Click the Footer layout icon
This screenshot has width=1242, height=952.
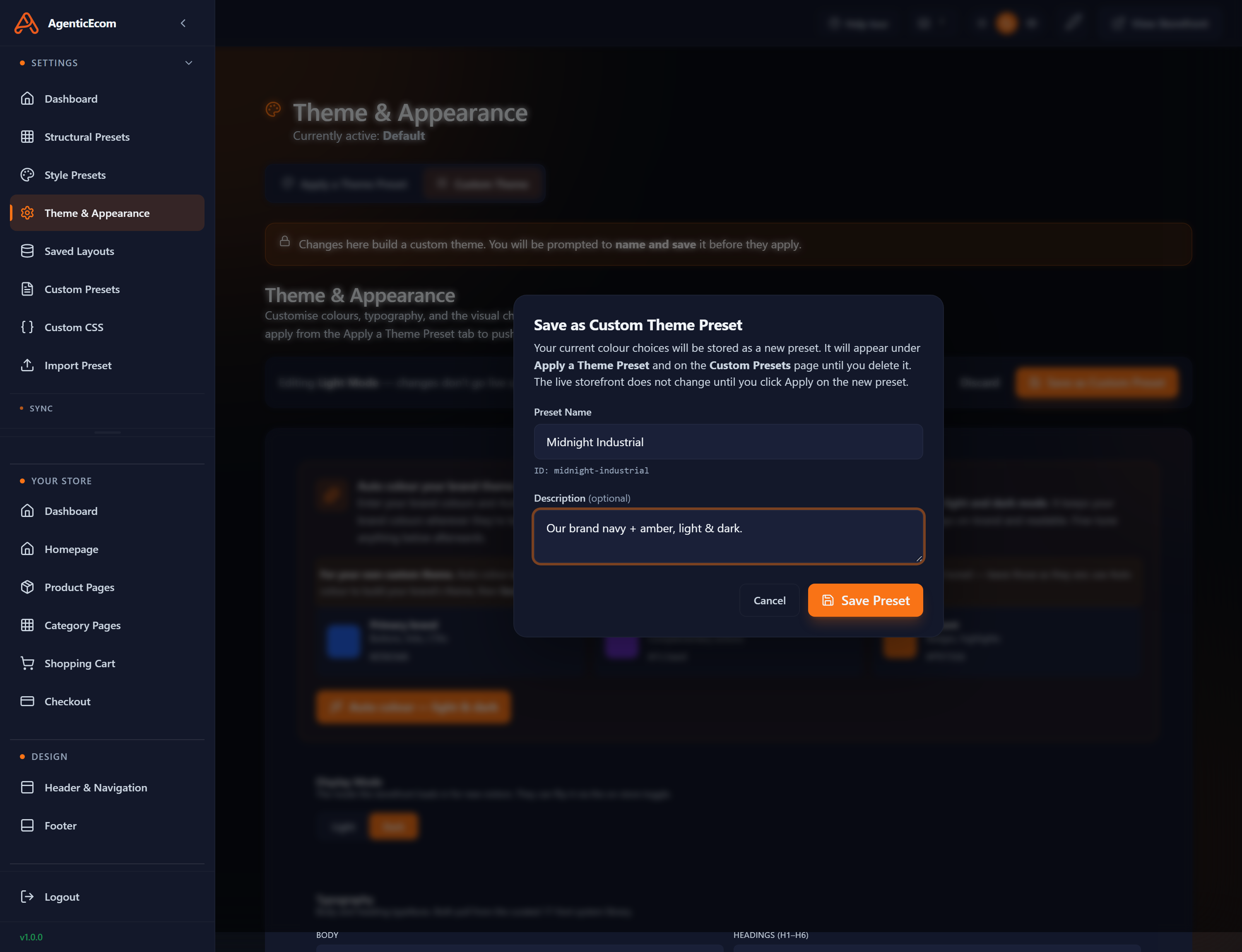[27, 825]
